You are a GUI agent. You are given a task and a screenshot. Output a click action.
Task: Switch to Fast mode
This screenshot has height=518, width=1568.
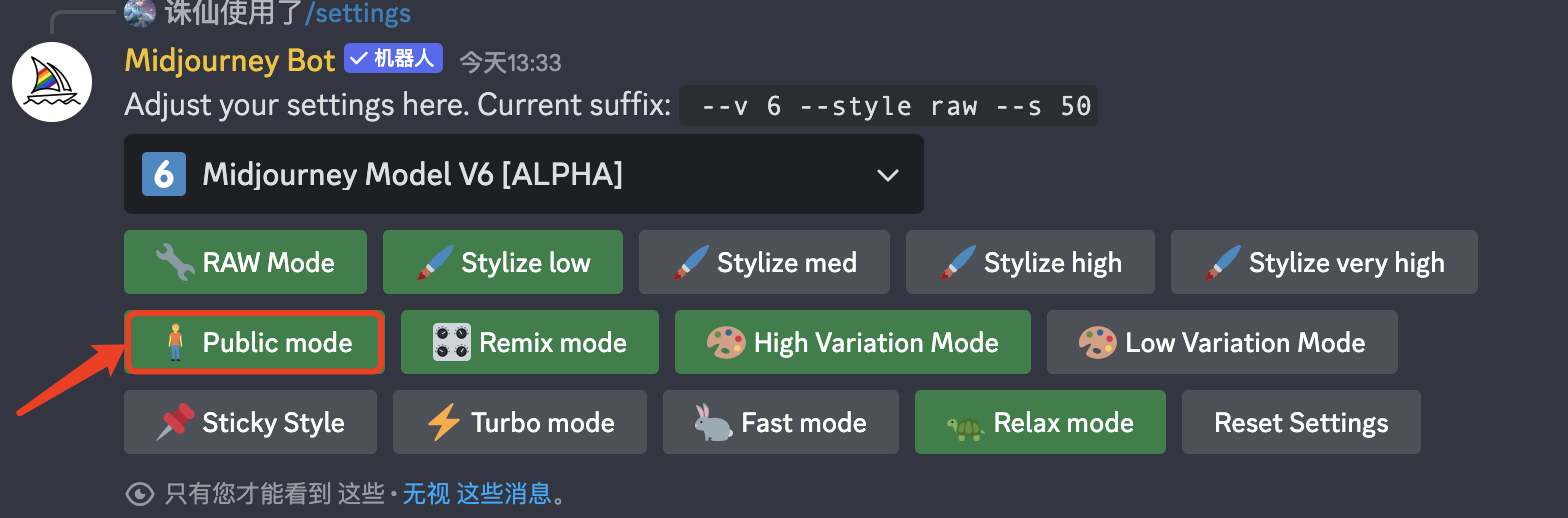(x=781, y=422)
